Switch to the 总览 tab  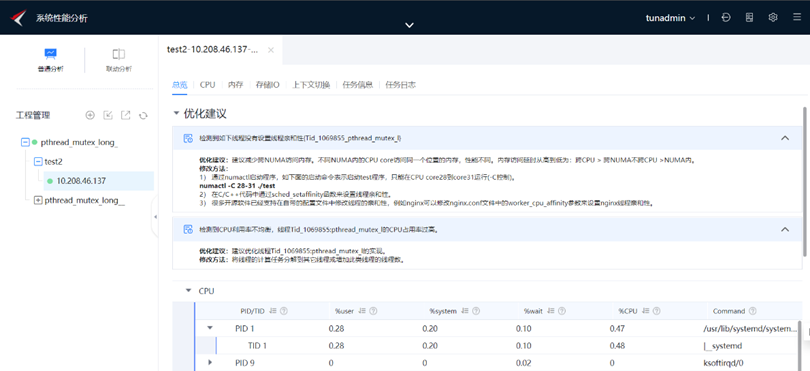tap(179, 85)
